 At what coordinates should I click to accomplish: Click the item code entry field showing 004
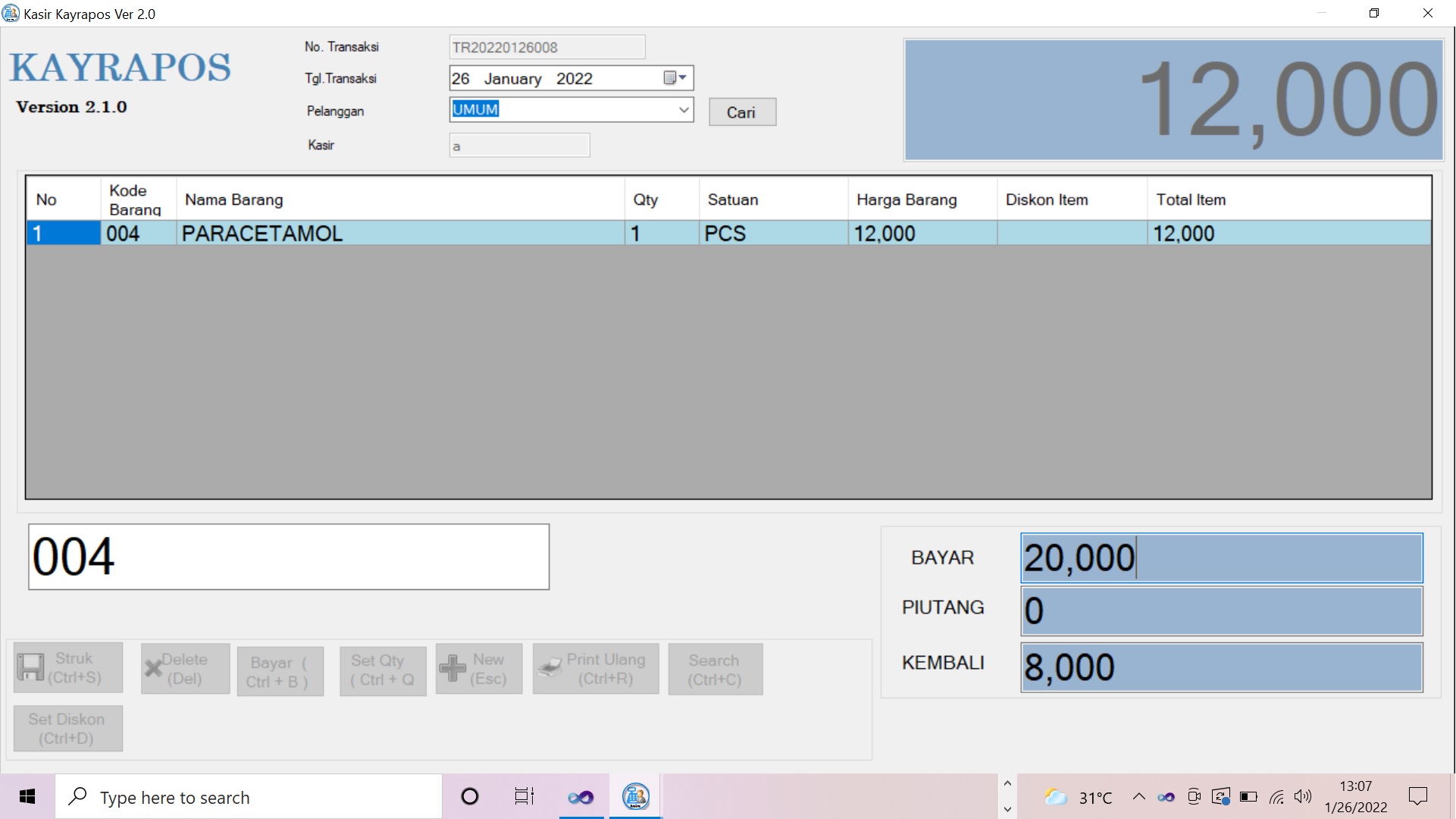point(289,557)
